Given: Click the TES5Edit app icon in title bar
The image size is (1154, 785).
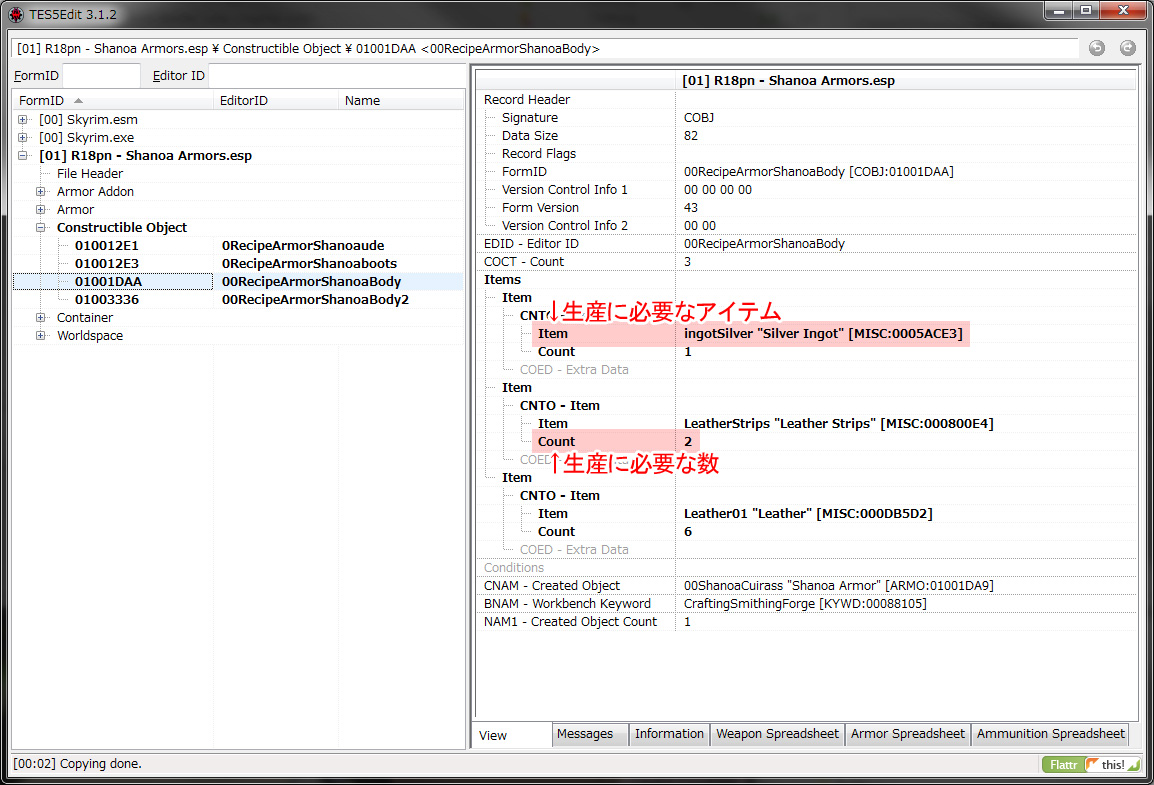Looking at the screenshot, I should pyautogui.click(x=15, y=14).
